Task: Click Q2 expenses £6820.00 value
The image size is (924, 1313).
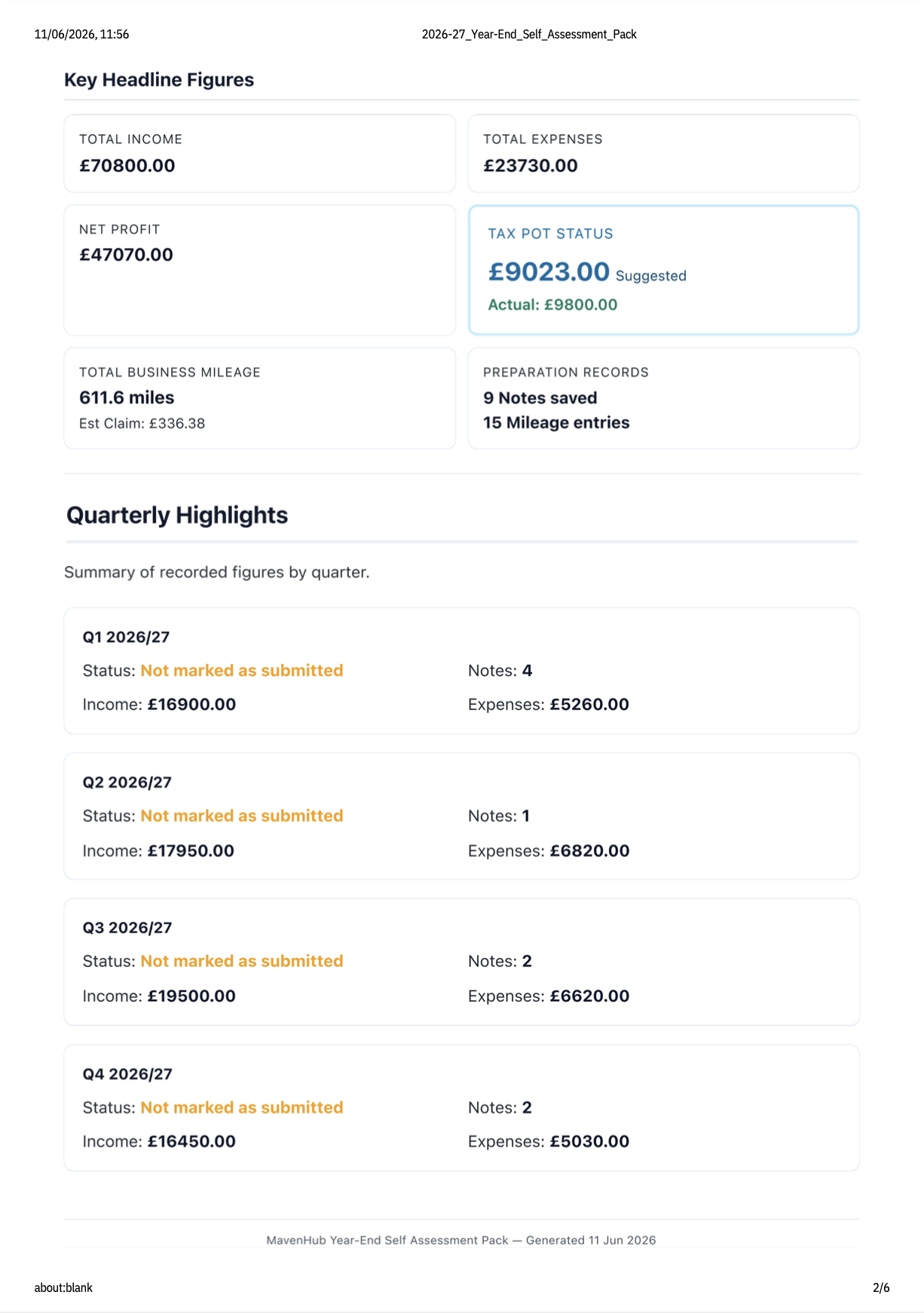Action: tap(589, 851)
